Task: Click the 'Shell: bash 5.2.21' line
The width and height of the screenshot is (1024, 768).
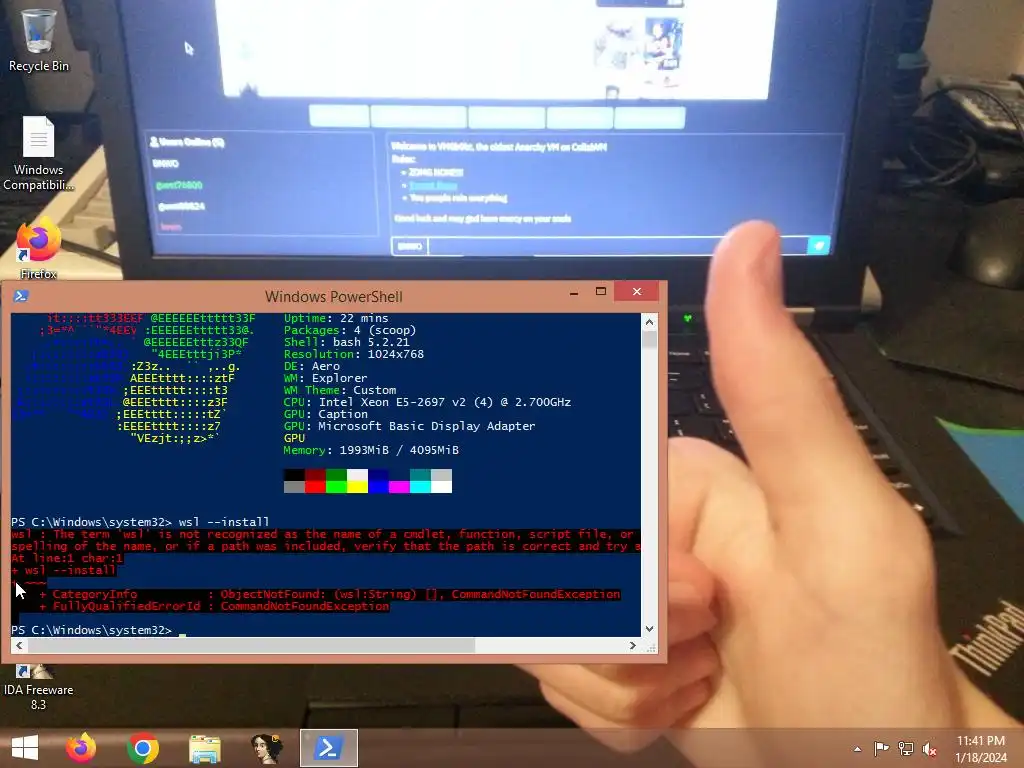Action: (x=347, y=342)
